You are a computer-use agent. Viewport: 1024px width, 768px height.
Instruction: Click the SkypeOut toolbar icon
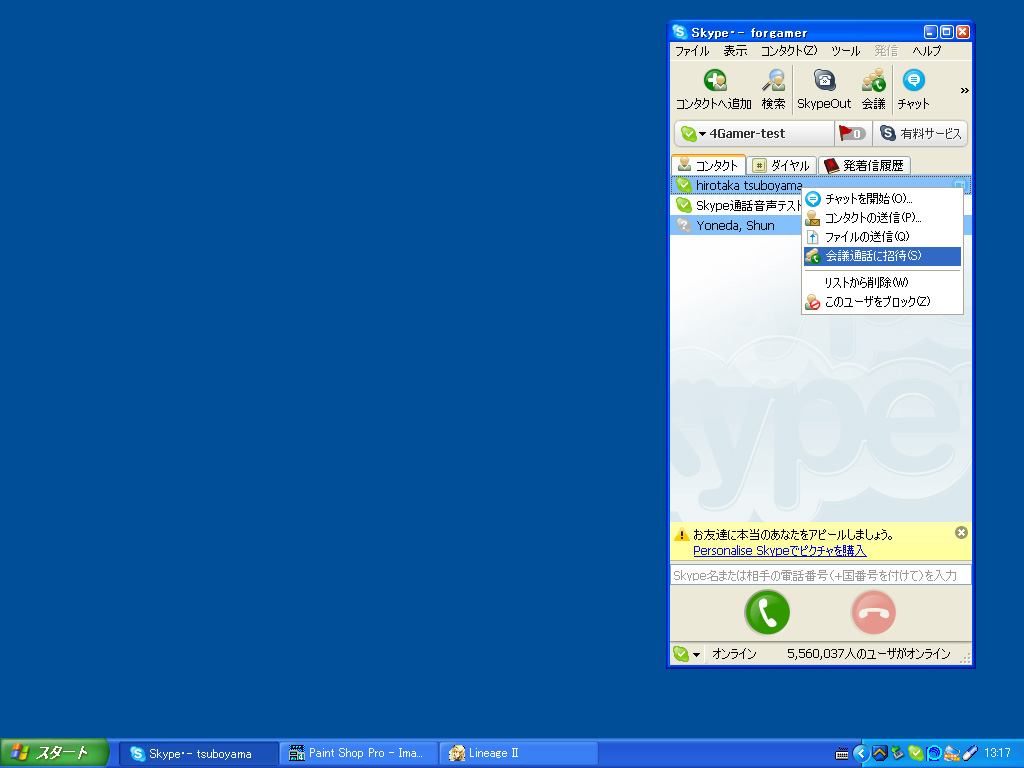(824, 81)
